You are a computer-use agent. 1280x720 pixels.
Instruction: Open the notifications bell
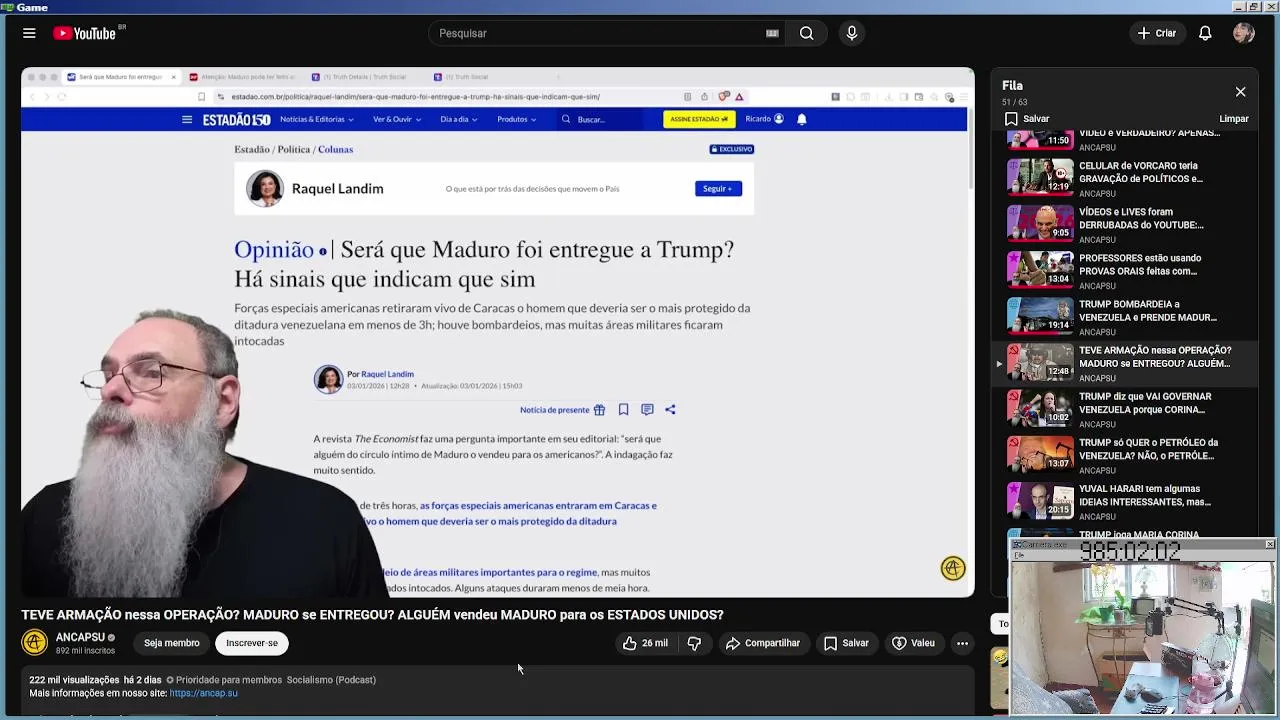pyautogui.click(x=1205, y=33)
